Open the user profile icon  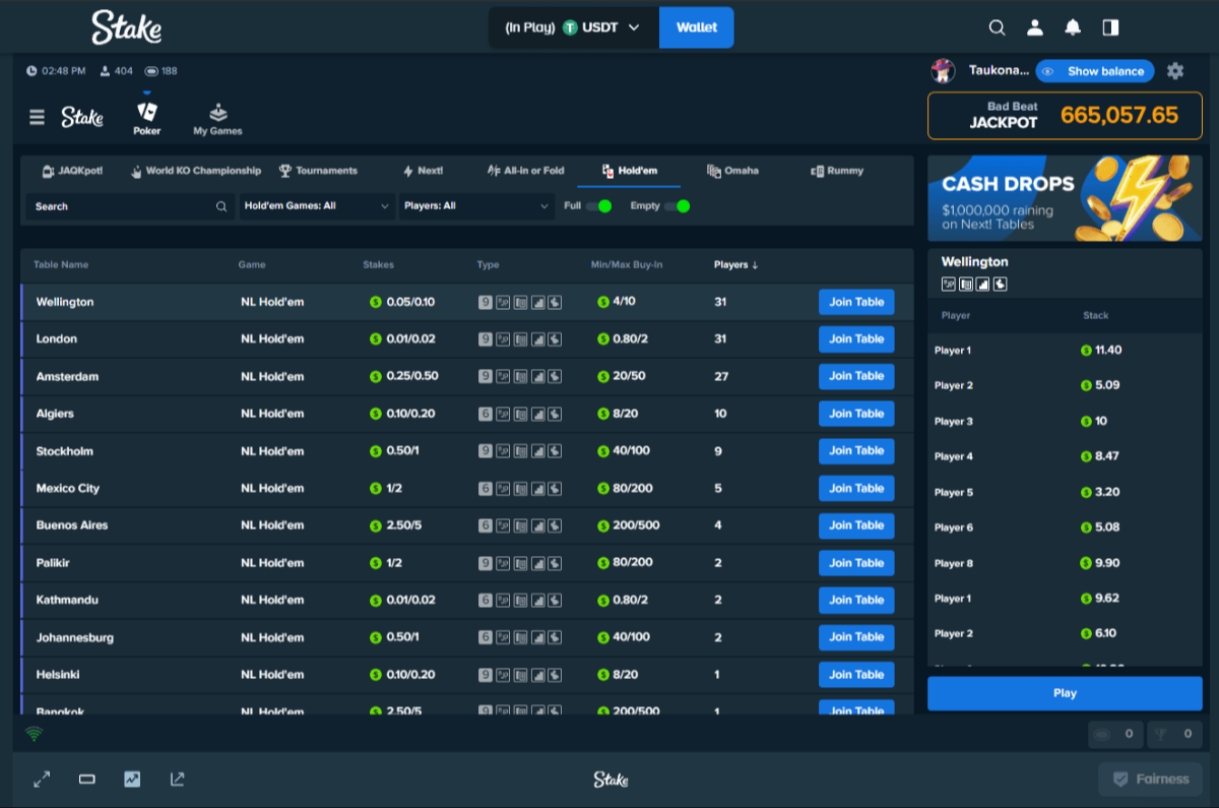(1035, 28)
